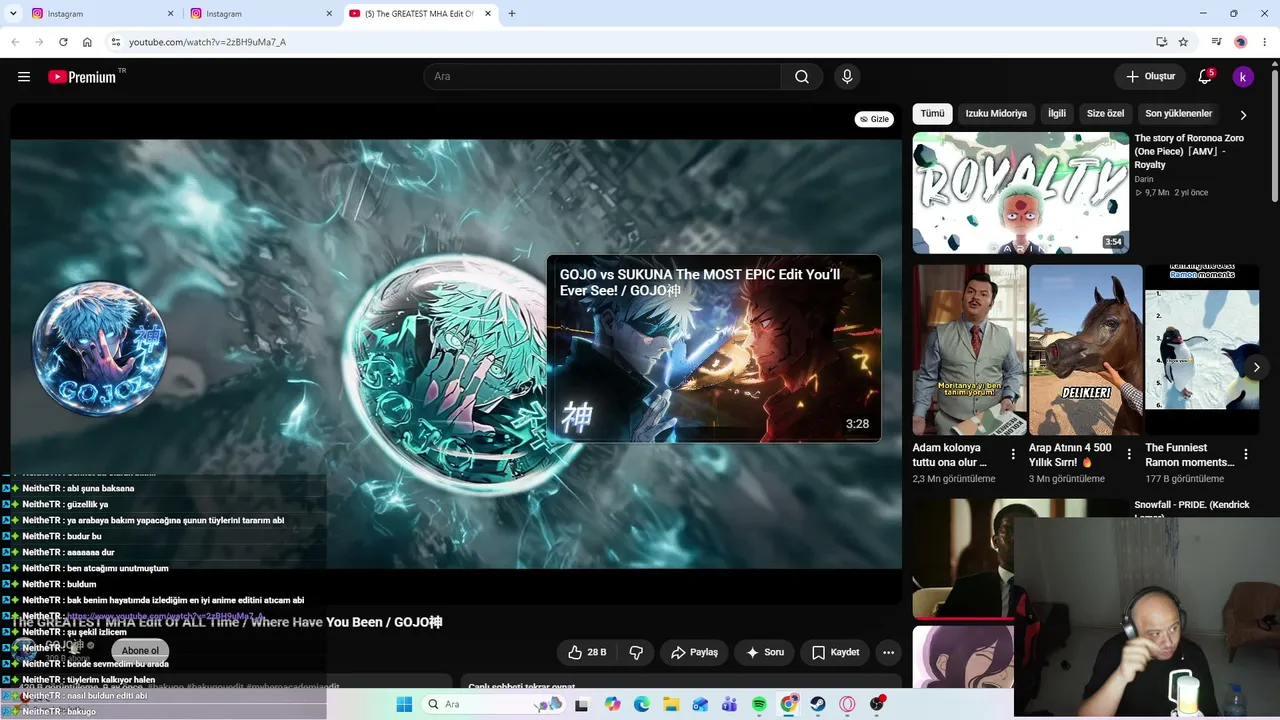The width and height of the screenshot is (1280, 720).
Task: Open options for Adam kolonya short
Action: pos(1013,454)
